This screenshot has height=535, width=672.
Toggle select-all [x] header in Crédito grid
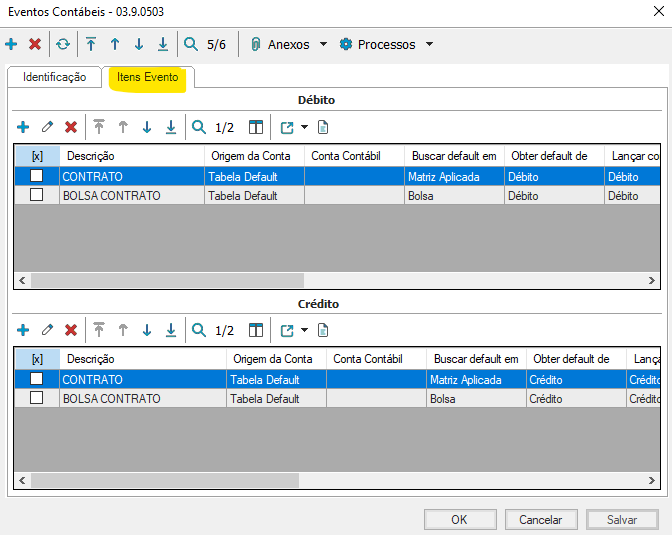[x=37, y=359]
